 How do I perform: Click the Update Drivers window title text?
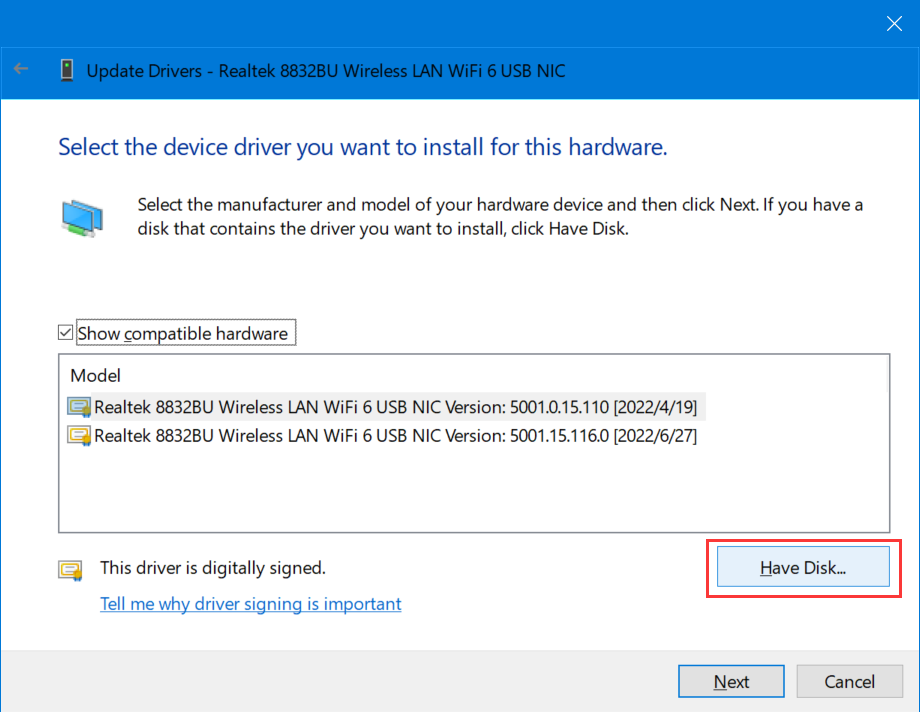[x=326, y=71]
